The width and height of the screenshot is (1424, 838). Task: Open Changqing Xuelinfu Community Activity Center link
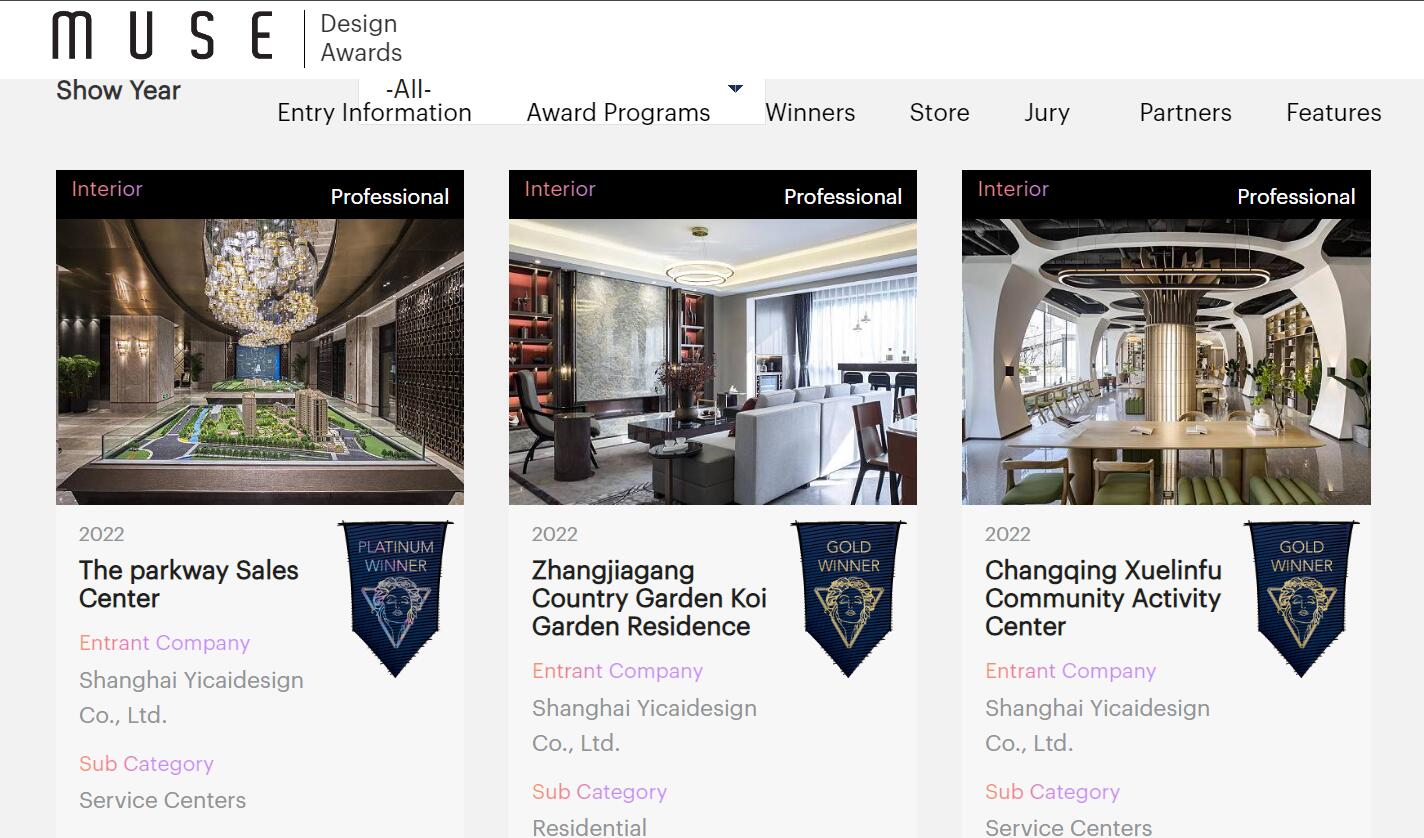click(1103, 598)
